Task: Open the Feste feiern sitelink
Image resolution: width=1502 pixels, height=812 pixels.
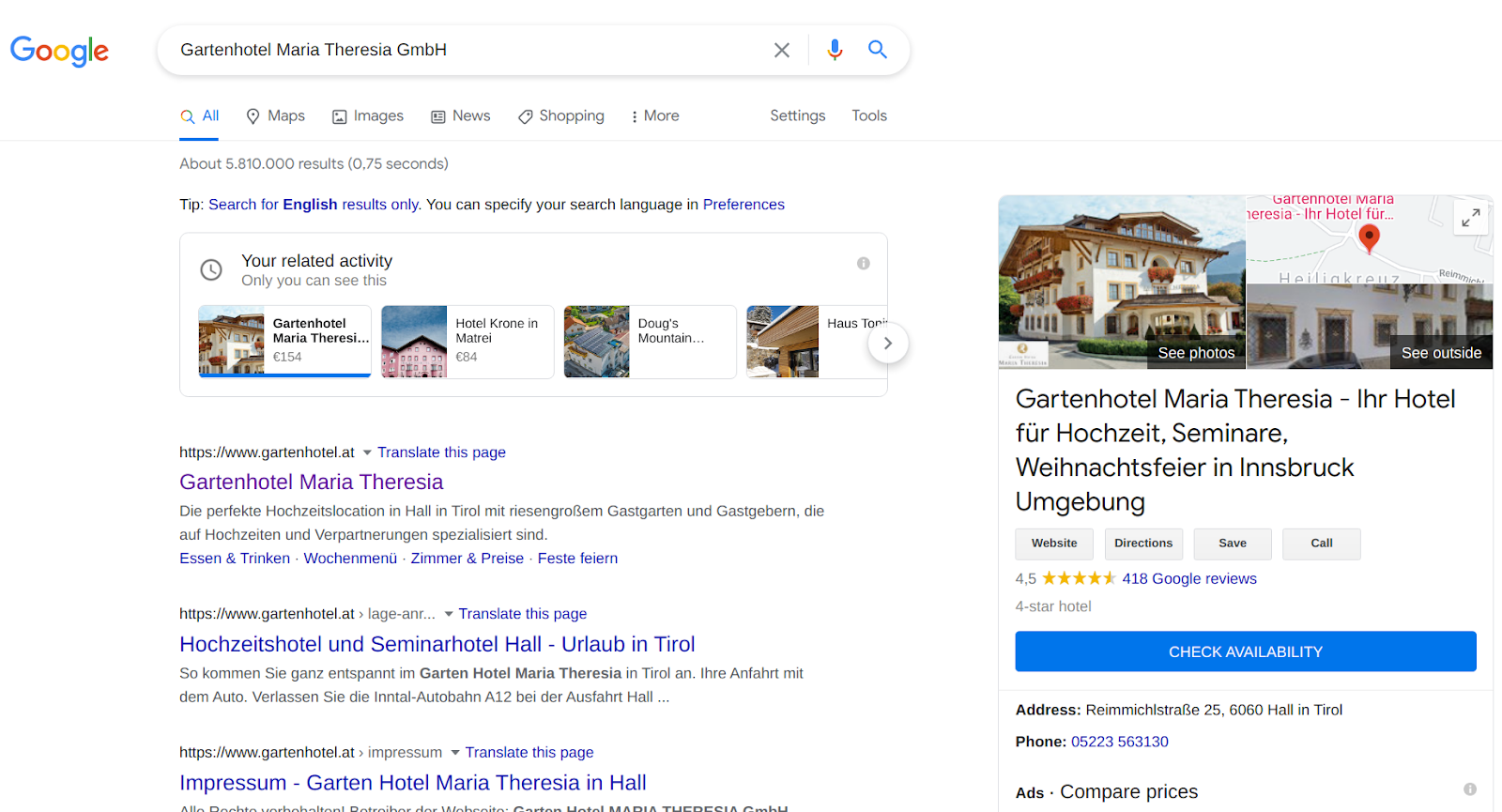Action: (x=578, y=559)
